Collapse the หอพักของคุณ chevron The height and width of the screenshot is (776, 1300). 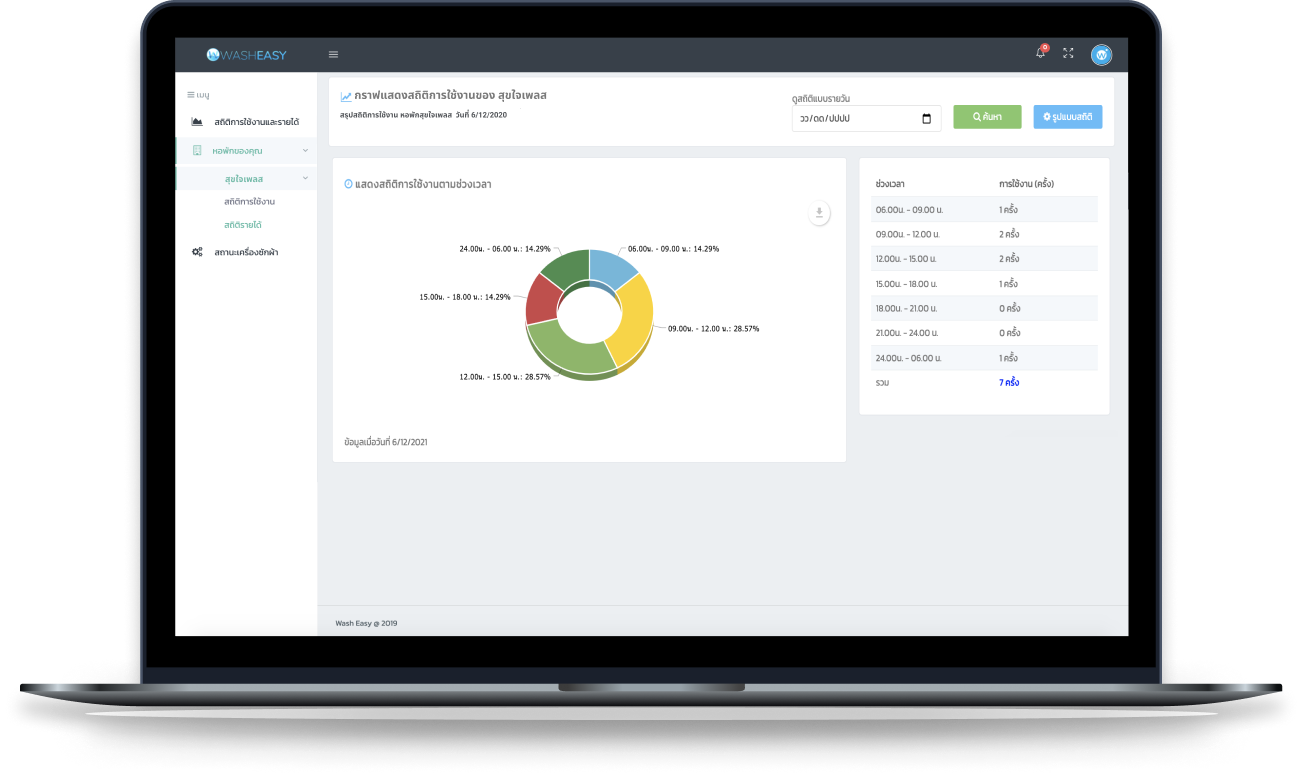(x=305, y=150)
